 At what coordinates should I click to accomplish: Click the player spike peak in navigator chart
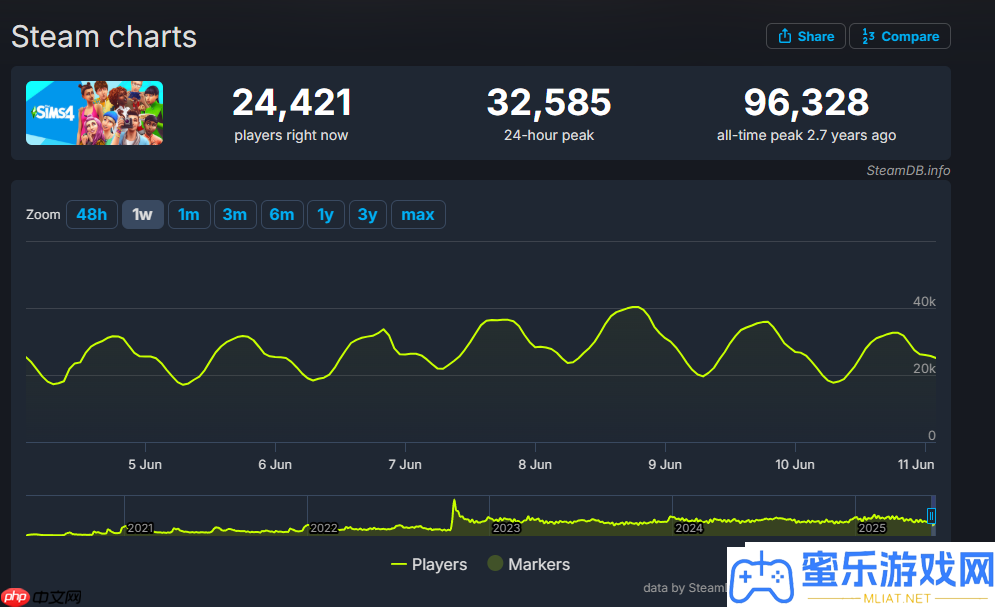[x=454, y=502]
